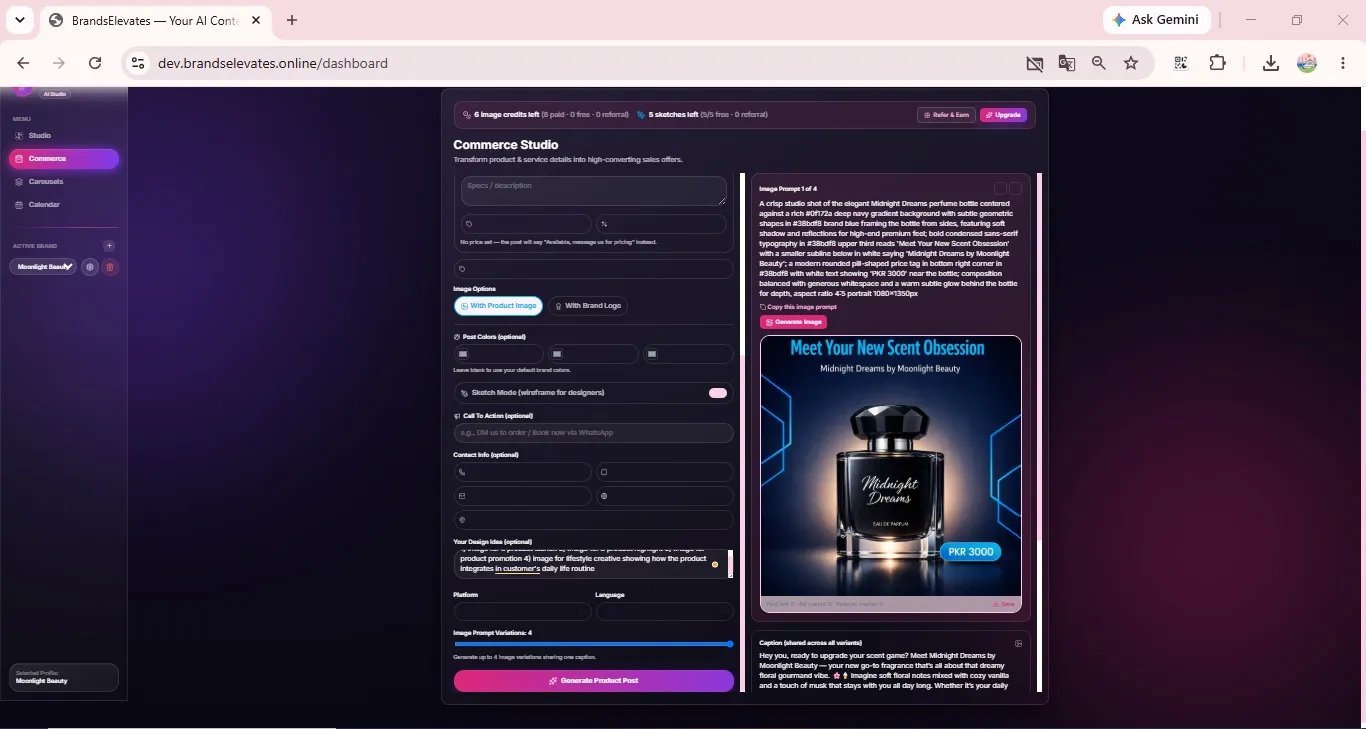Click the Upgrade button
1366x729 pixels.
click(x=1003, y=115)
